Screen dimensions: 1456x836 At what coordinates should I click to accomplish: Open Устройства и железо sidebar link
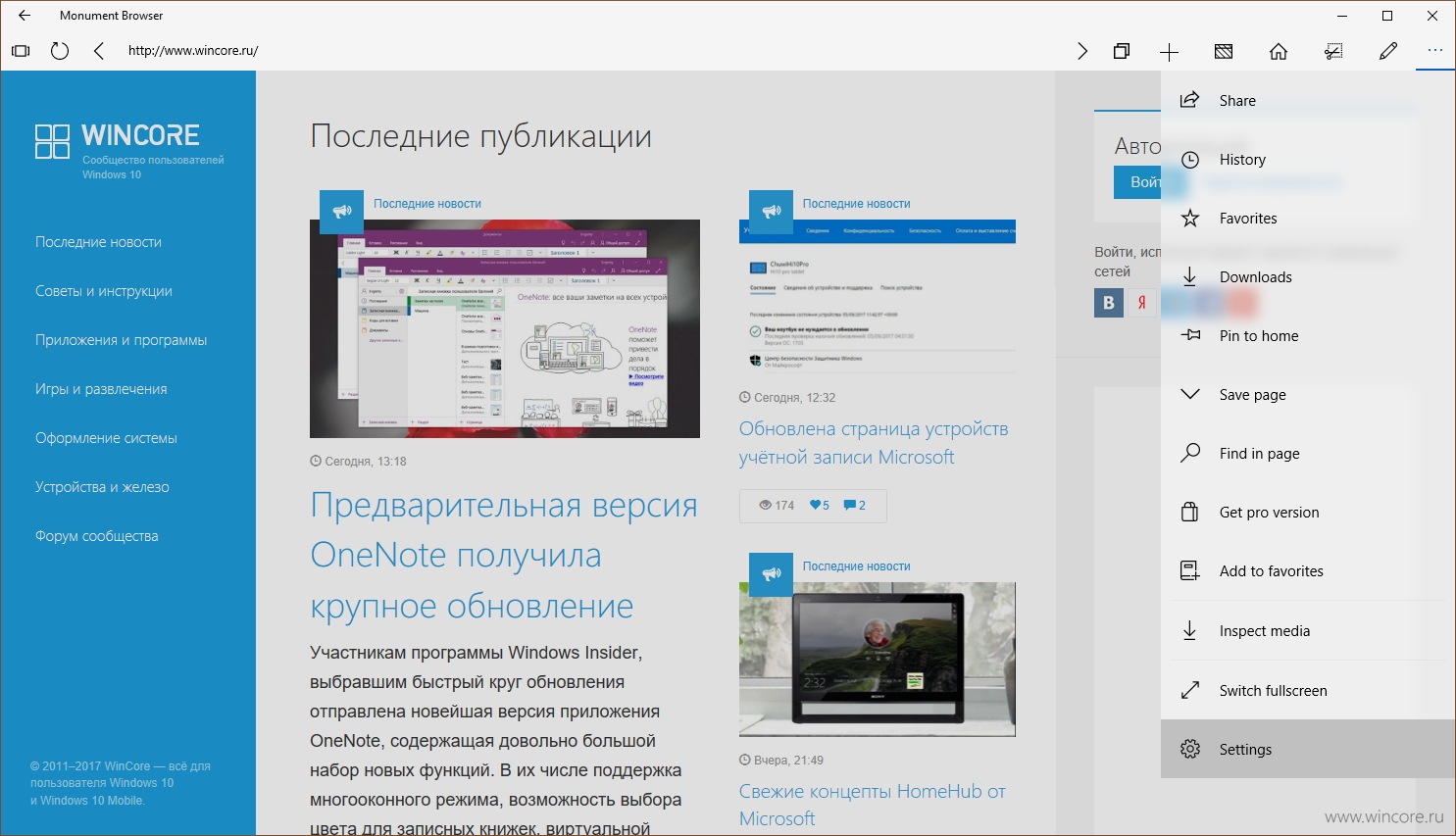coord(102,487)
